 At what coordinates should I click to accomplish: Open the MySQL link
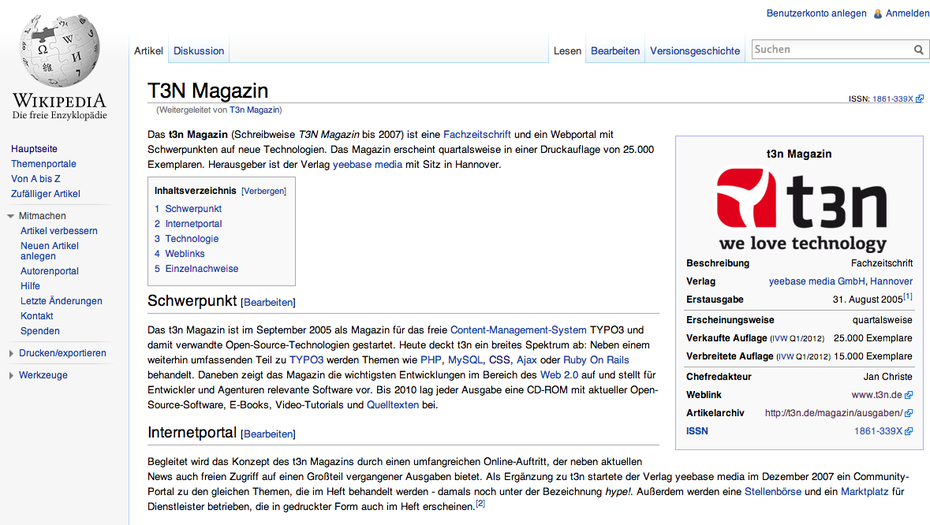[x=465, y=360]
